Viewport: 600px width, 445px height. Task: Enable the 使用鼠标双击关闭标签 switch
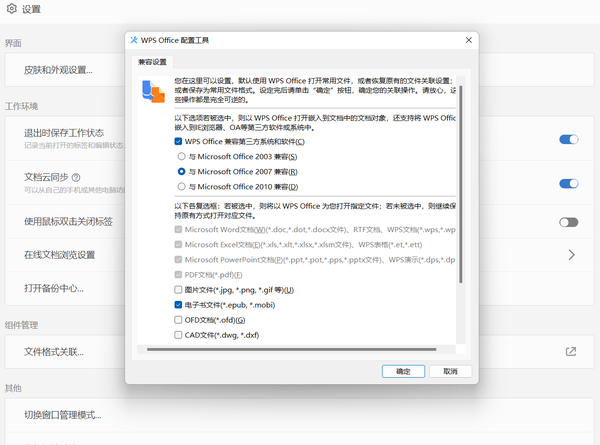[569, 222]
